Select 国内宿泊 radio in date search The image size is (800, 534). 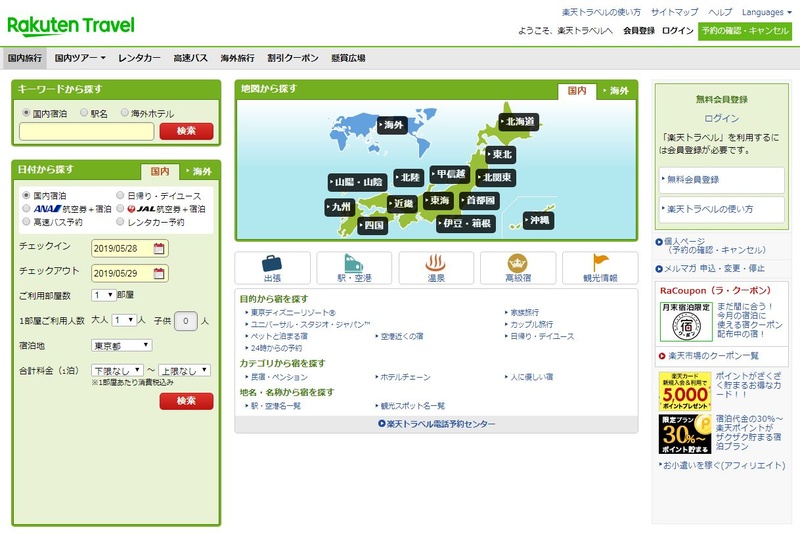click(26, 195)
